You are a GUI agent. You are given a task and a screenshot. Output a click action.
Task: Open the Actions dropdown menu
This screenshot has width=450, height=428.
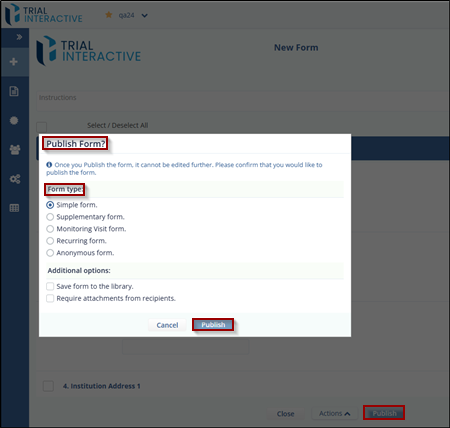(334, 413)
